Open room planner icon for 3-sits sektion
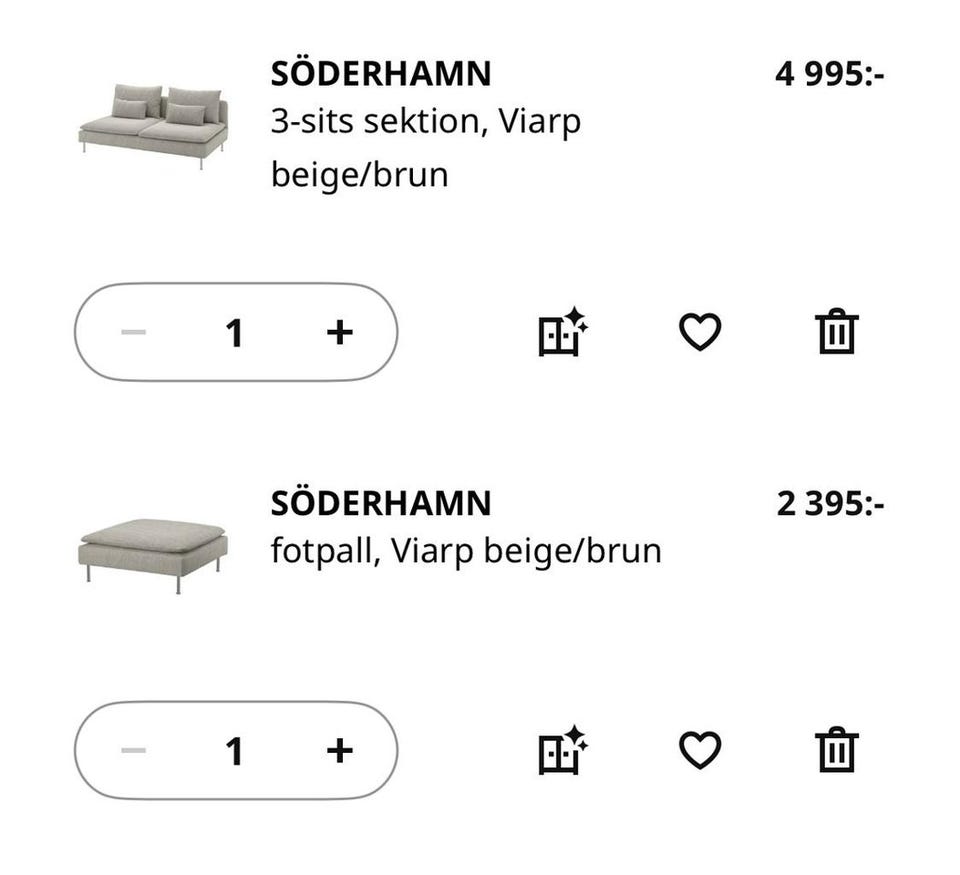The height and width of the screenshot is (875, 960). click(x=563, y=332)
